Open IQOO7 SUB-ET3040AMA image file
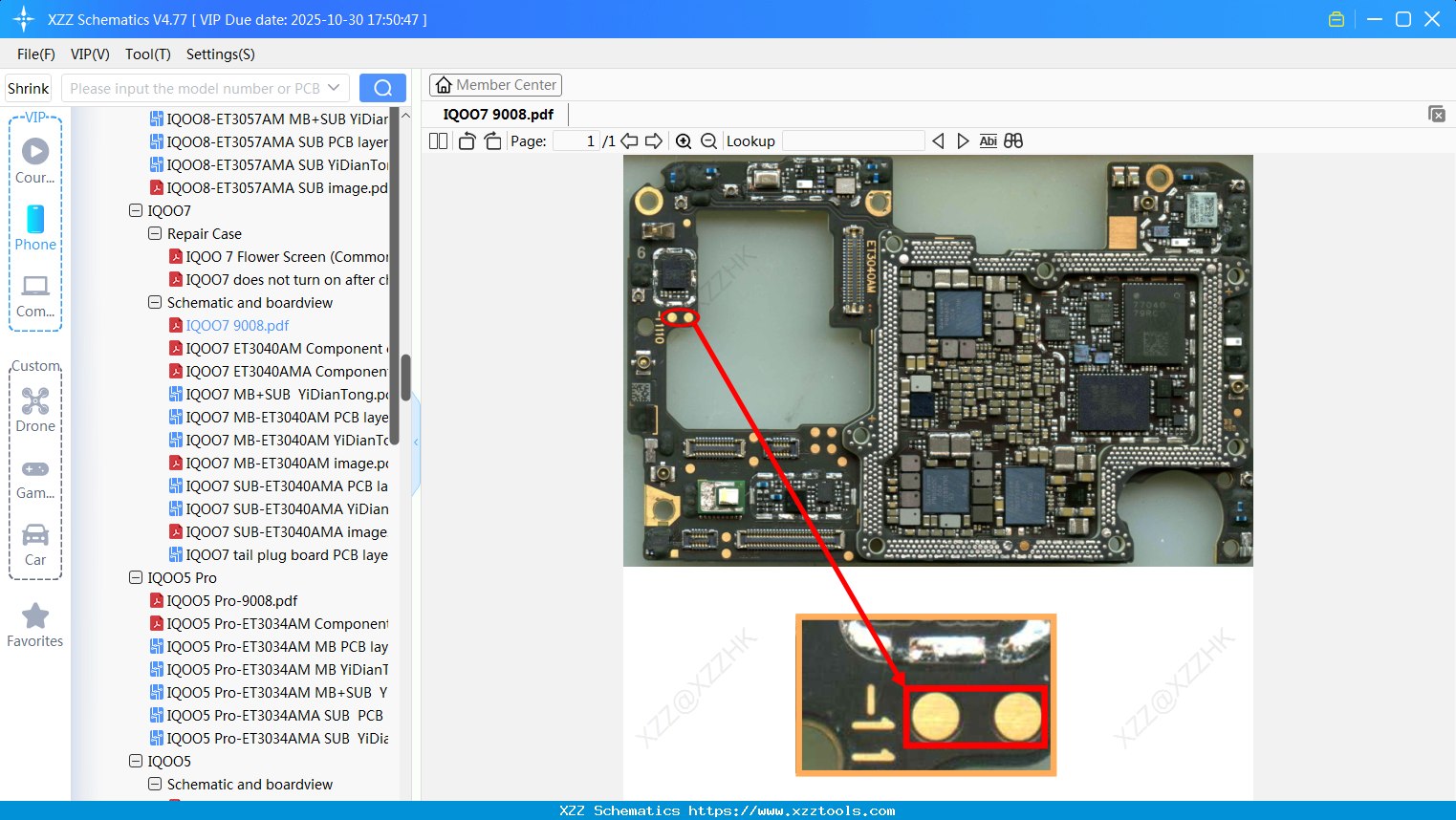1456x820 pixels. [278, 531]
